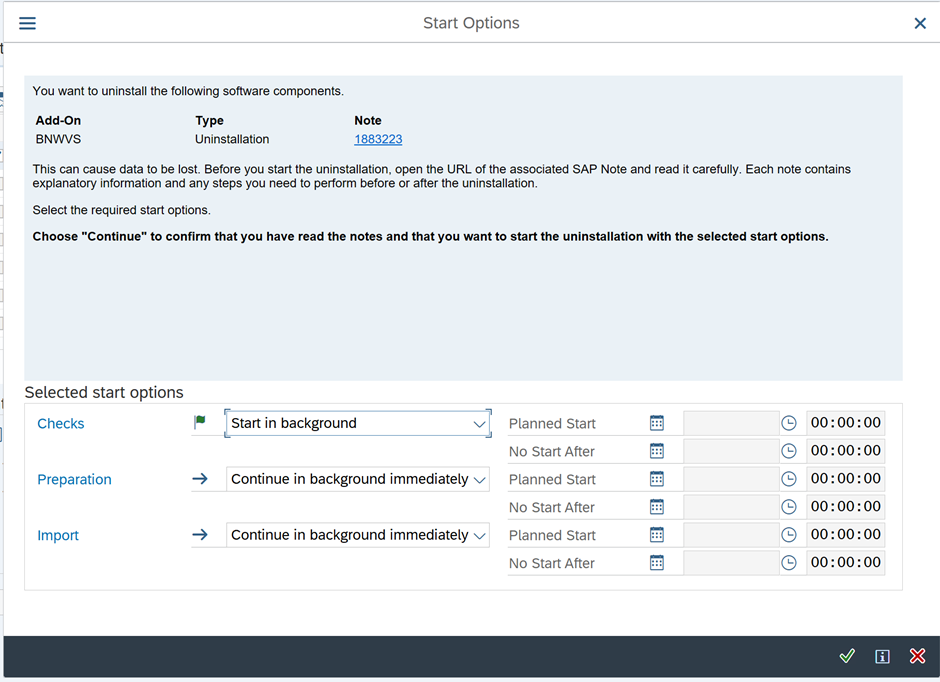Open calendar picker for Checks Planned Start
940x682 pixels.
[x=657, y=423]
